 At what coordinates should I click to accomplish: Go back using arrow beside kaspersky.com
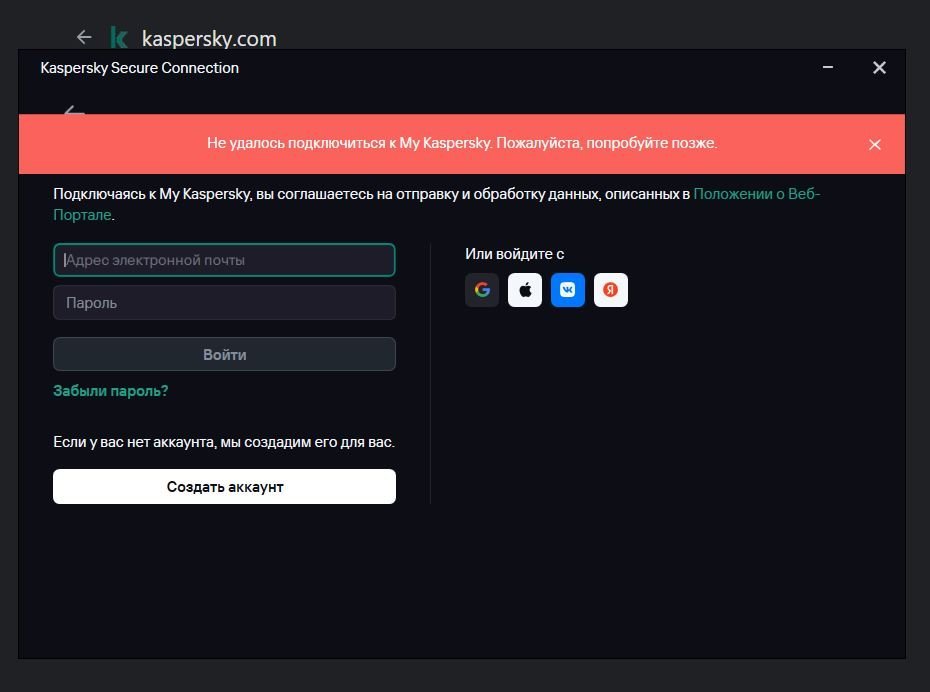(84, 37)
